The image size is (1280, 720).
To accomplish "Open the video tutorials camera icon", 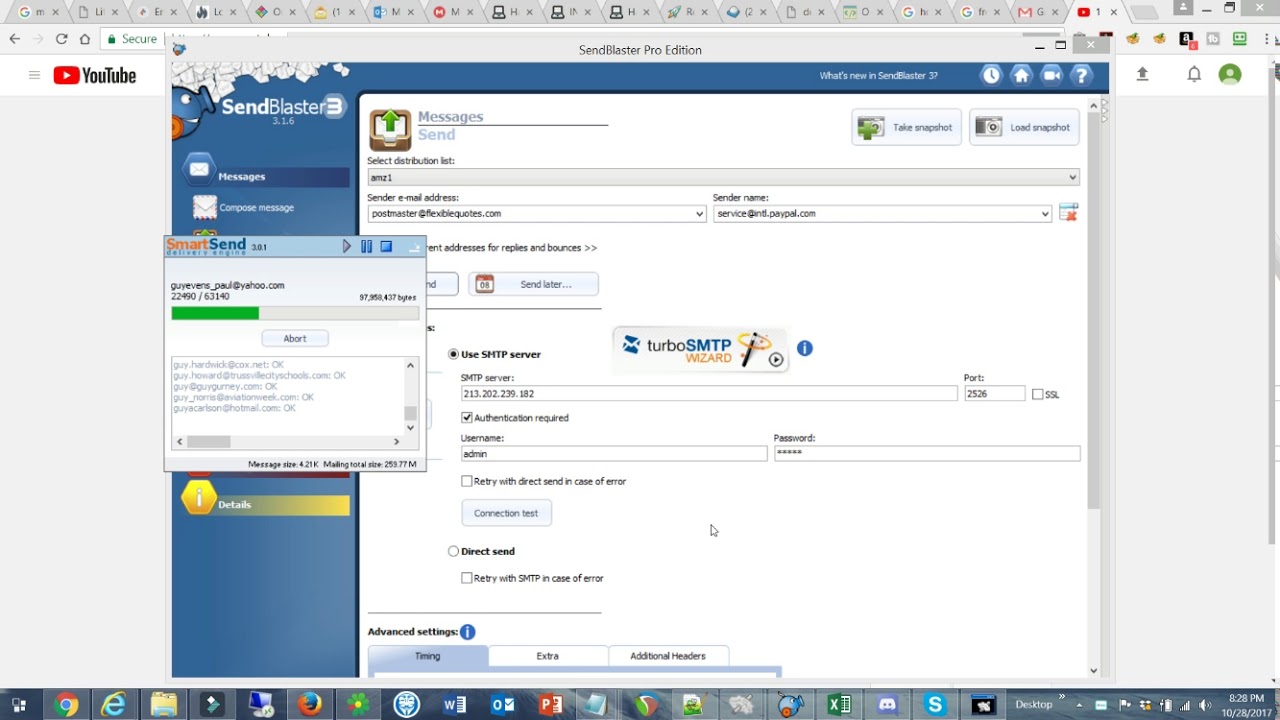I will [1051, 75].
